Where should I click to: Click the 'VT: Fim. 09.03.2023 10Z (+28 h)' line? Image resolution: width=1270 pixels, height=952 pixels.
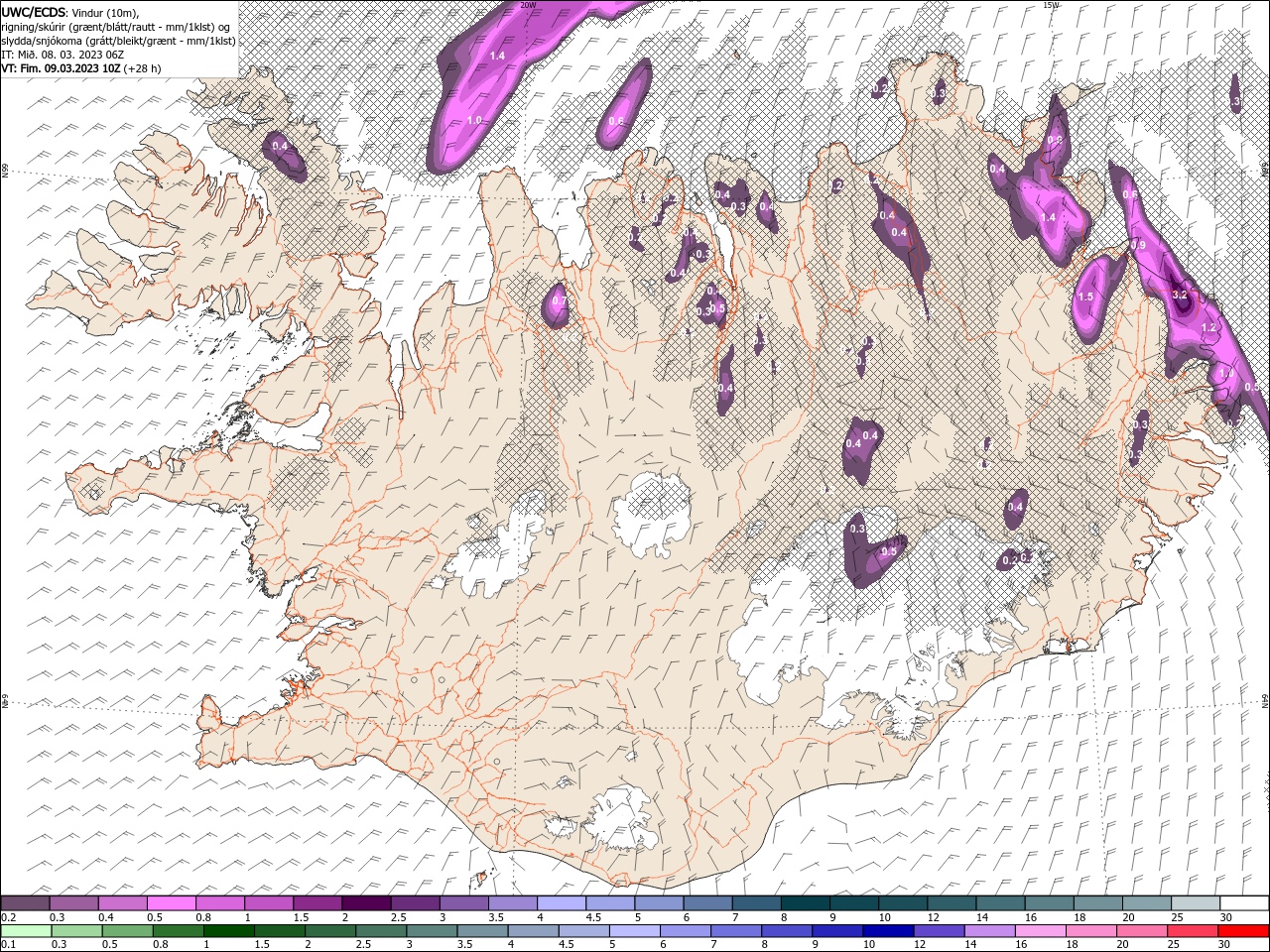click(x=81, y=68)
